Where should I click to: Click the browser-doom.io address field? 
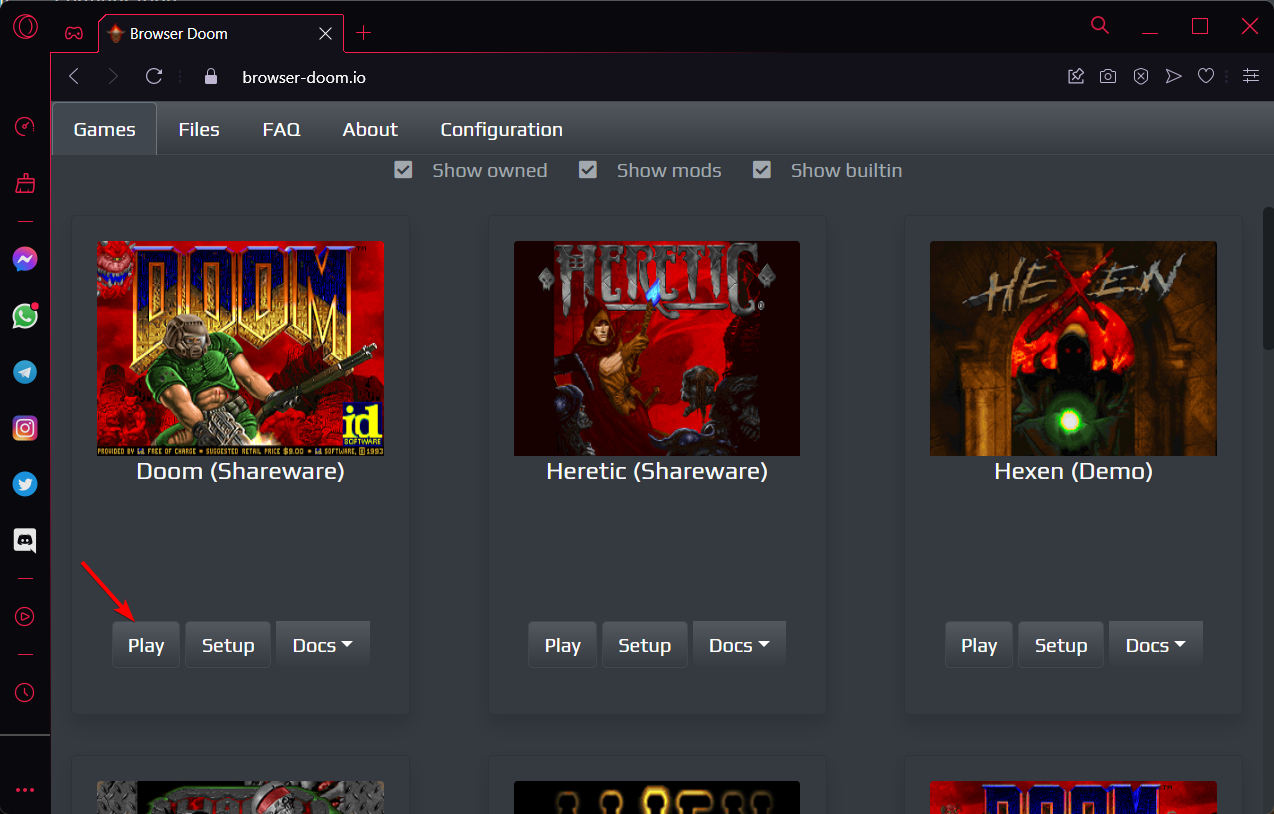click(304, 76)
